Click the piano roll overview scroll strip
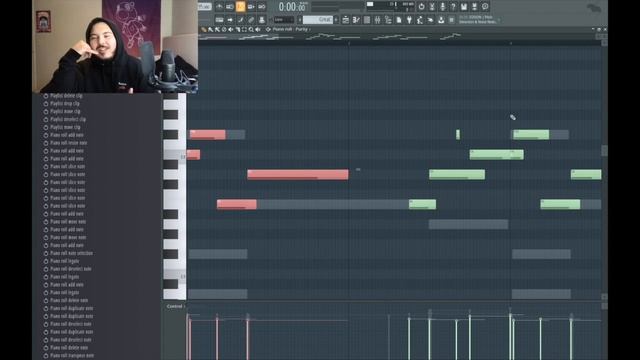 396,37
